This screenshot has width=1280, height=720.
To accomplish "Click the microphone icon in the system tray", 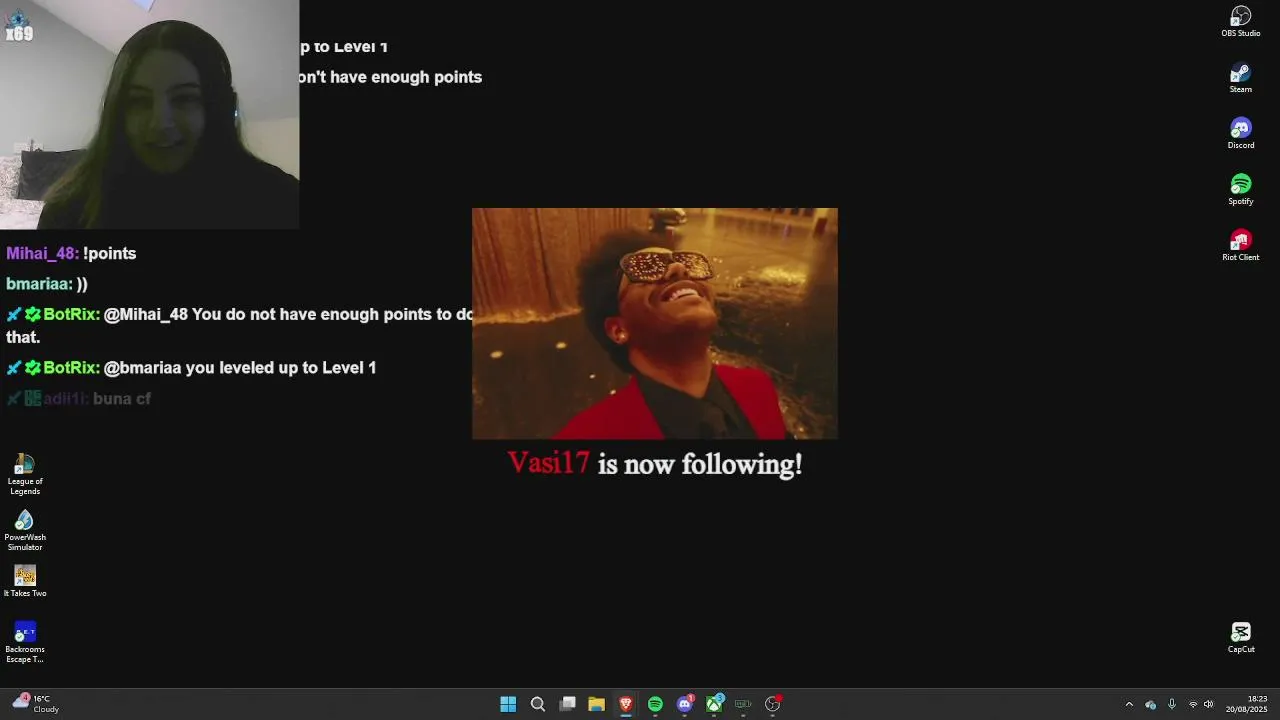I will coord(1171,704).
